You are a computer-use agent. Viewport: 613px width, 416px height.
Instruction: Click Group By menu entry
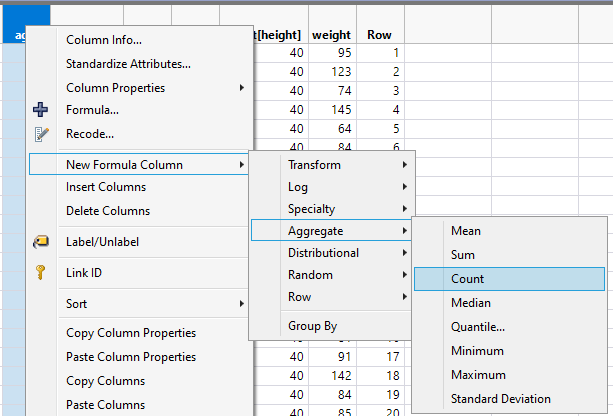[312, 326]
